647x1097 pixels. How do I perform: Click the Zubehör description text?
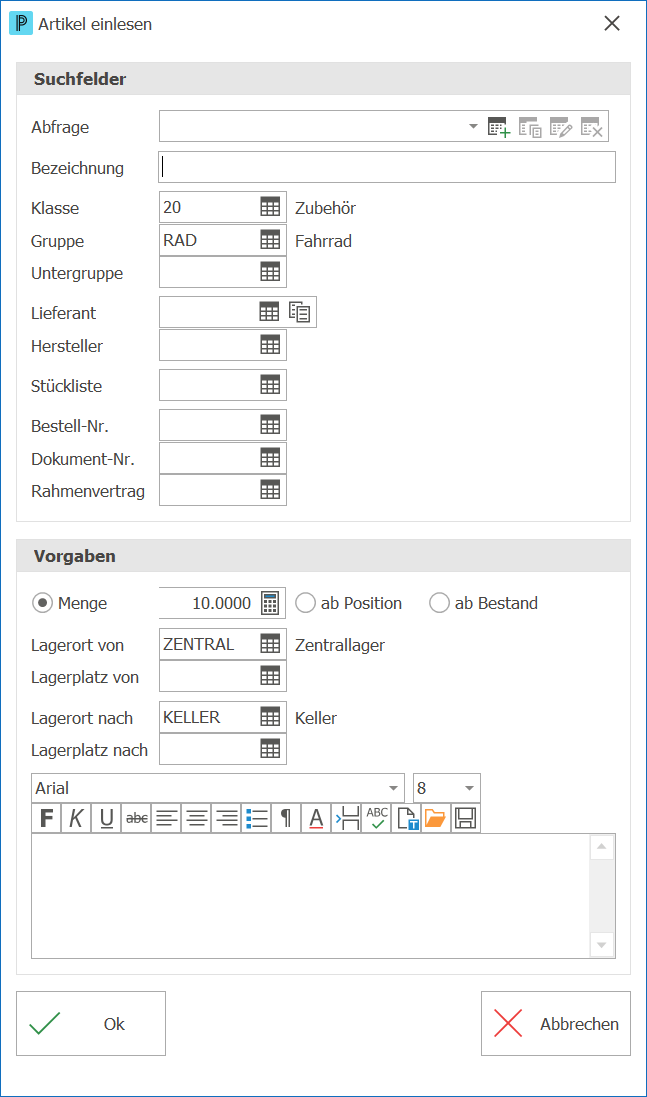pyautogui.click(x=325, y=208)
